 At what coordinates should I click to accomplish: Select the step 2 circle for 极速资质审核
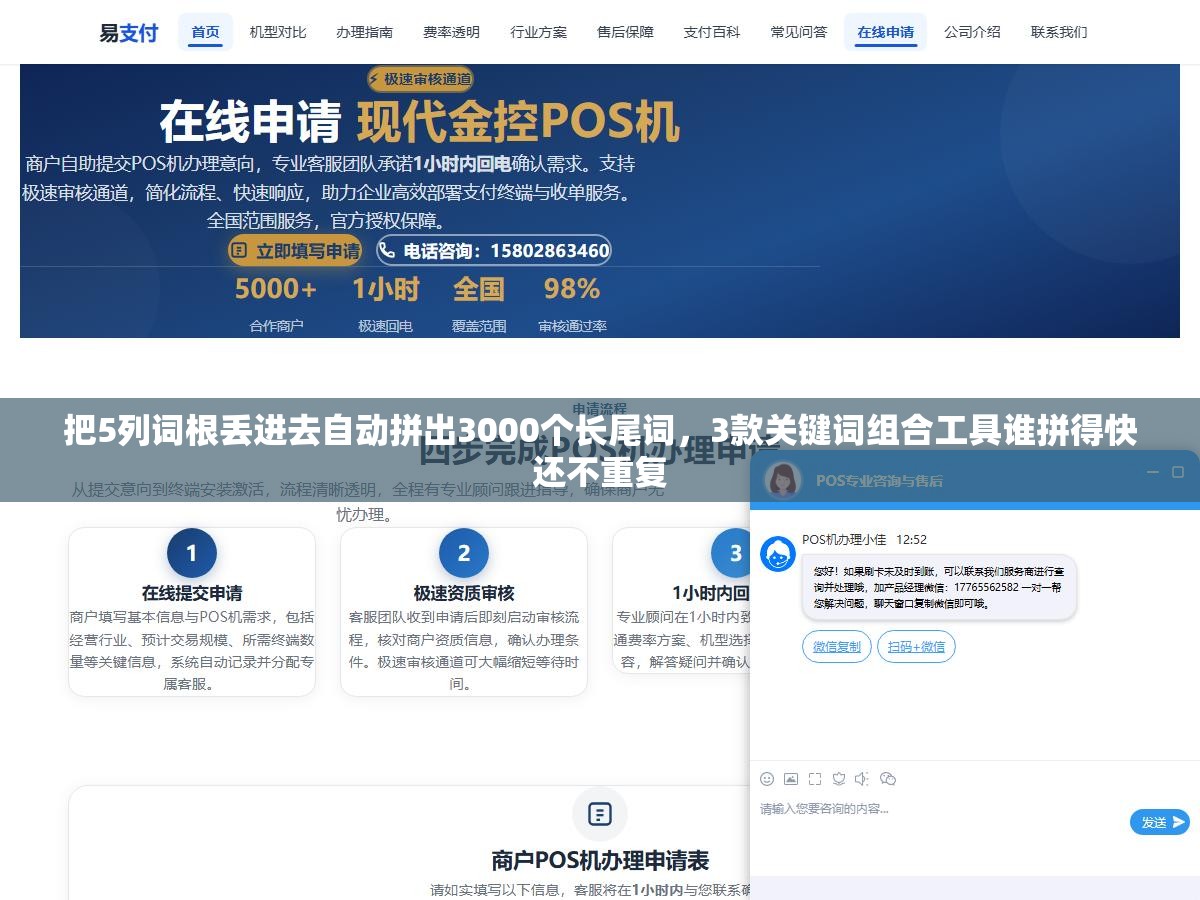click(x=464, y=553)
